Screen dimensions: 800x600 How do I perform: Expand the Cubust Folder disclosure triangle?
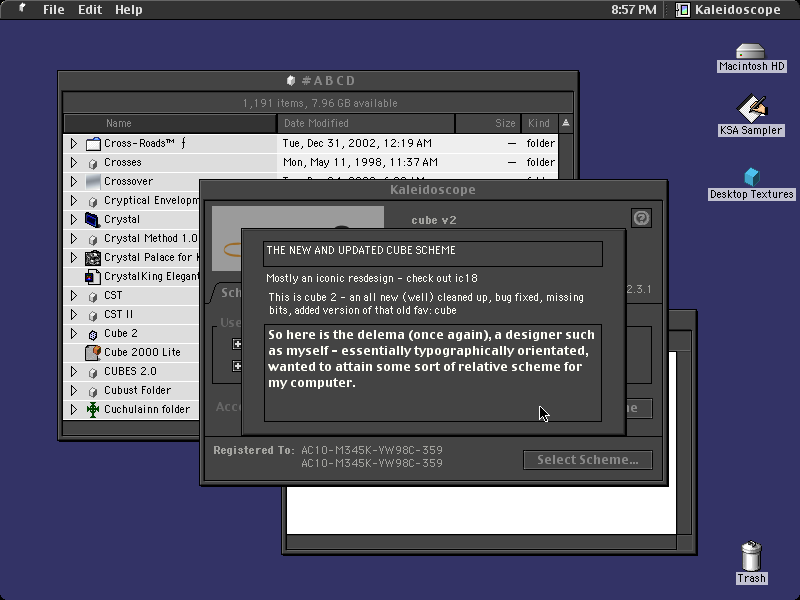pos(74,391)
